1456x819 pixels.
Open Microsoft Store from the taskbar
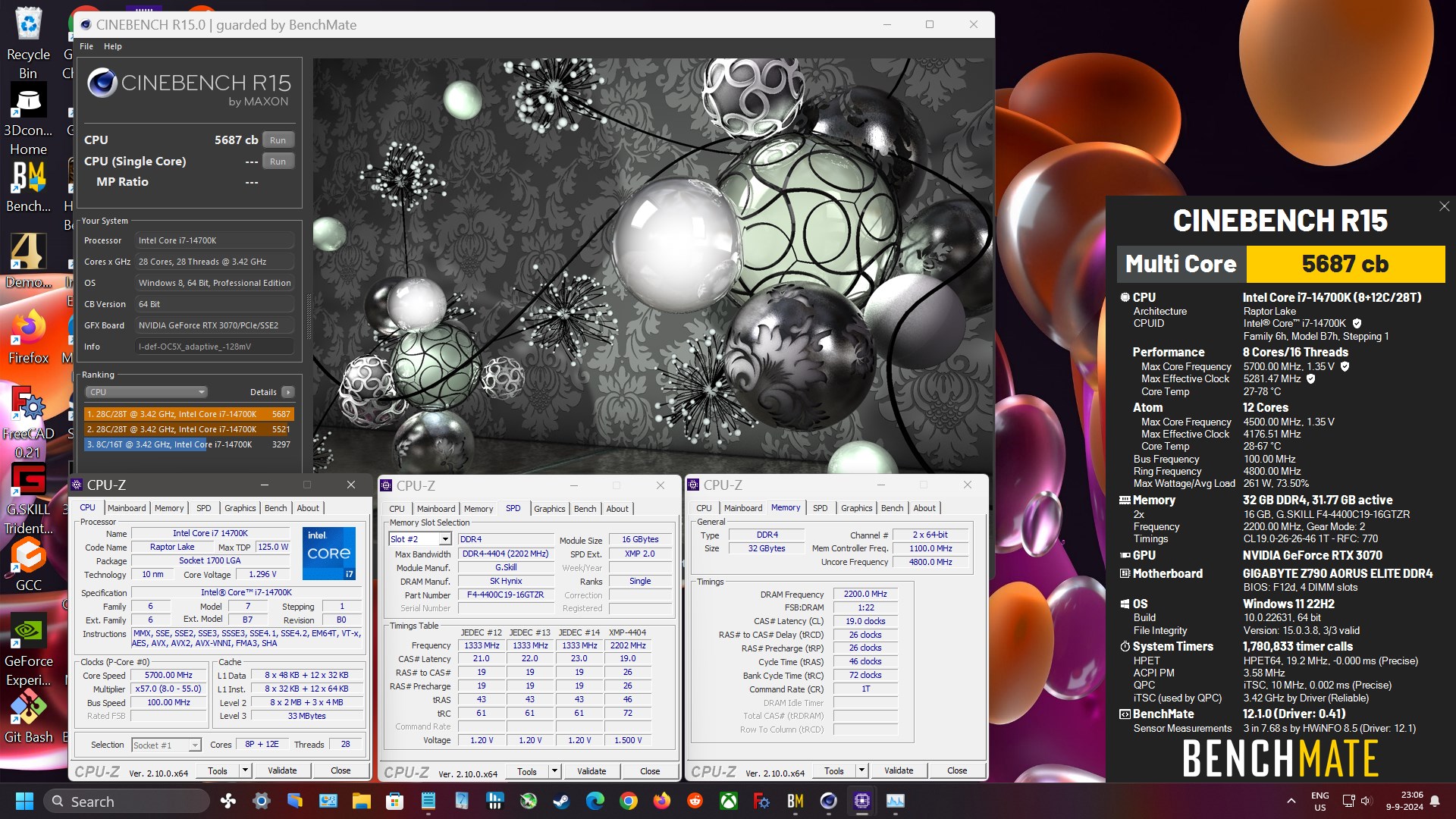[x=394, y=801]
